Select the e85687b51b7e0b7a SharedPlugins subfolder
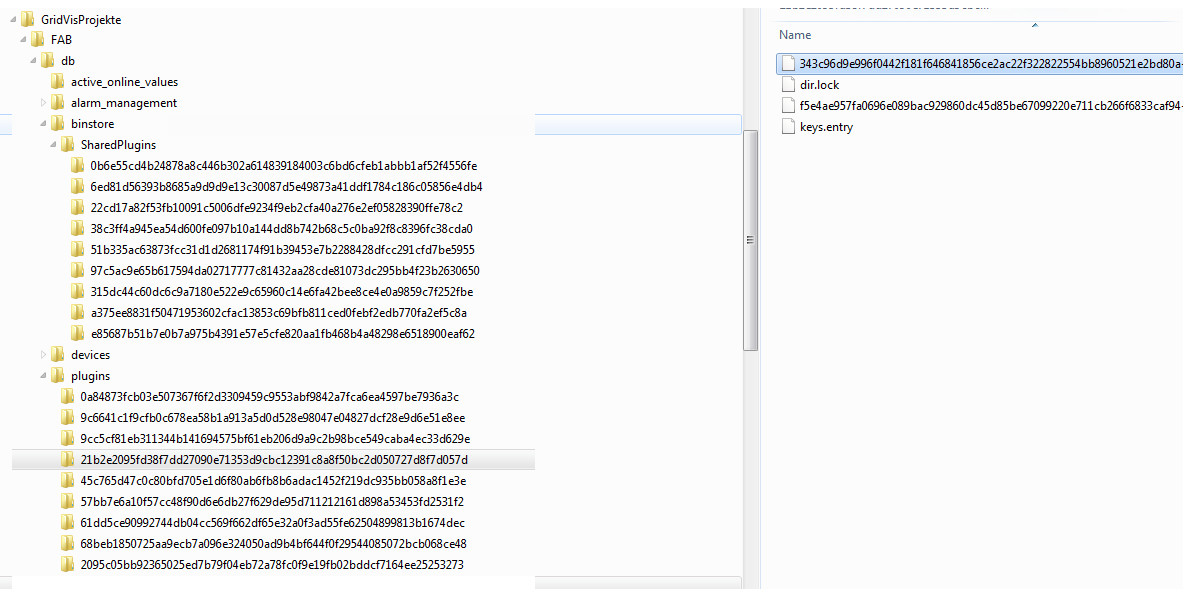This screenshot has width=1192, height=589. pos(282,334)
